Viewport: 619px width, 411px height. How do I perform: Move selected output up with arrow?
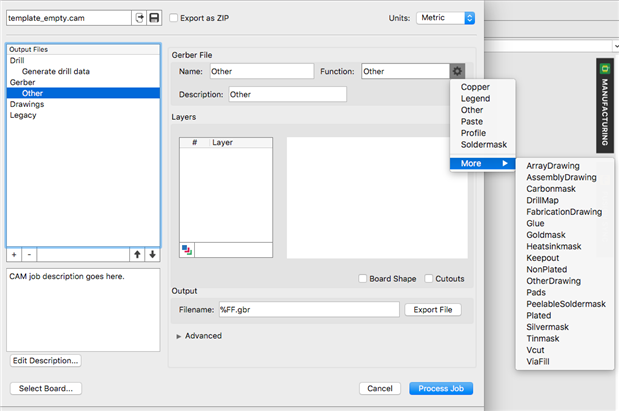[137, 254]
